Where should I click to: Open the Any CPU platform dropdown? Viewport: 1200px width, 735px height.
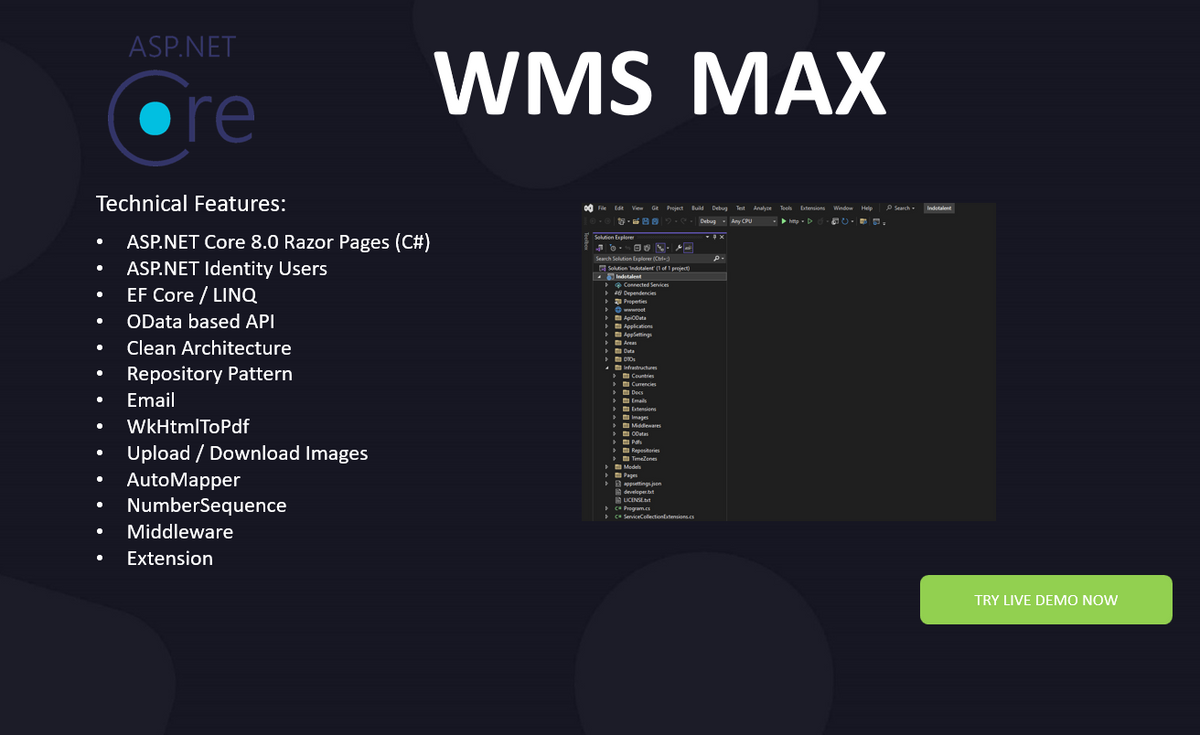coord(751,221)
